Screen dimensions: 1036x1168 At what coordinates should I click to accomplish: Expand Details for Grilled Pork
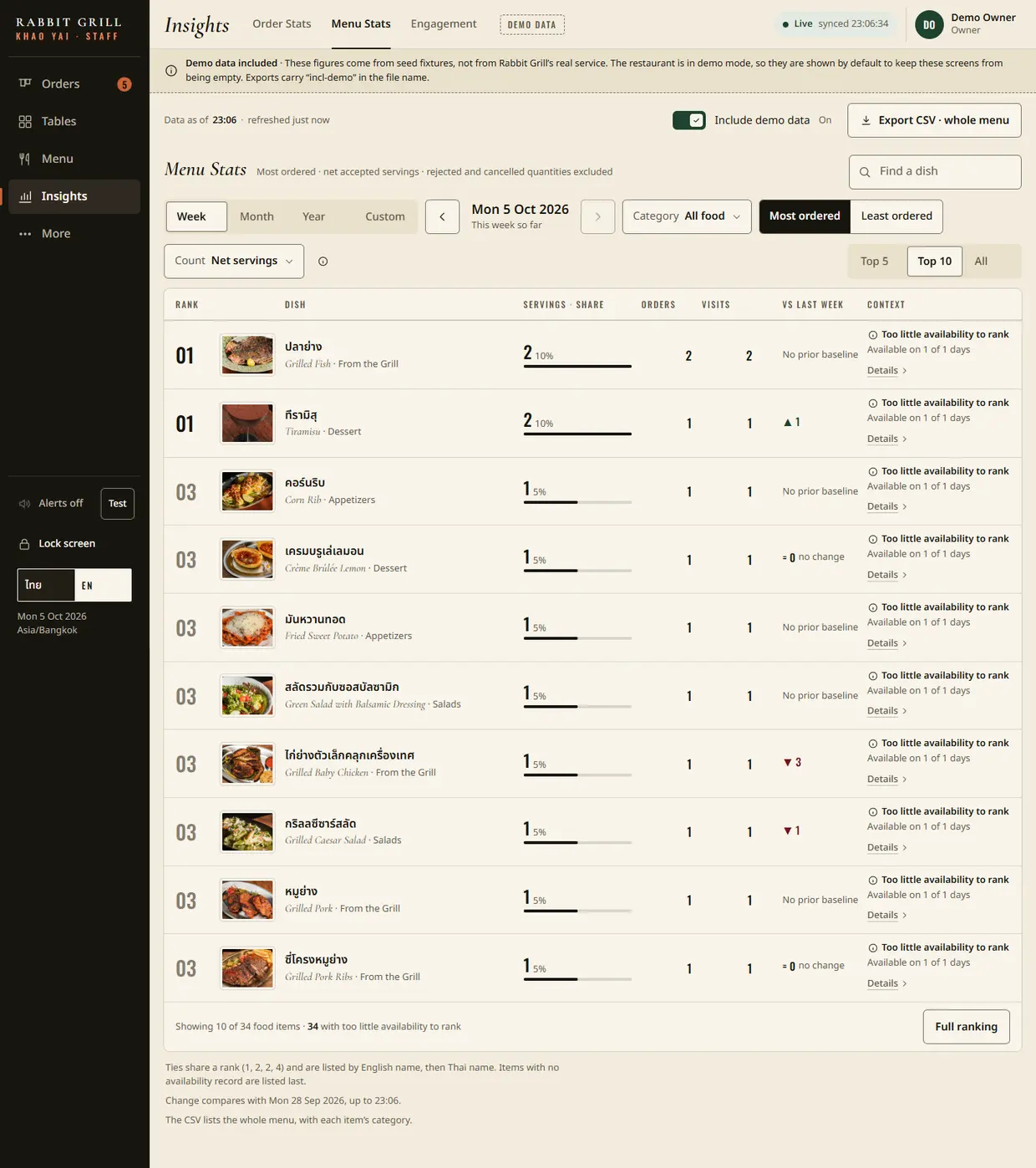point(886,916)
